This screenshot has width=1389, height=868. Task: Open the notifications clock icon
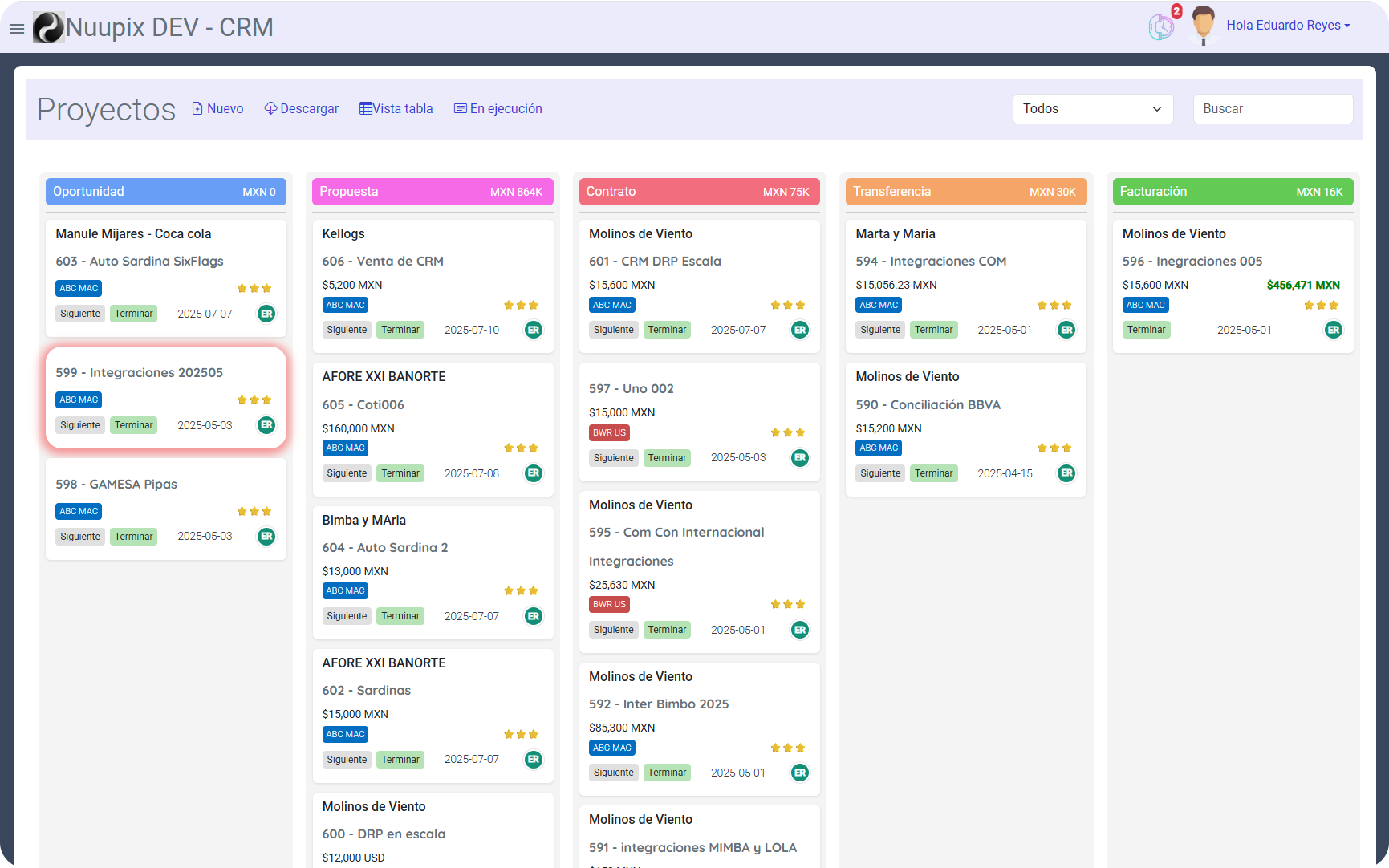click(x=1160, y=27)
